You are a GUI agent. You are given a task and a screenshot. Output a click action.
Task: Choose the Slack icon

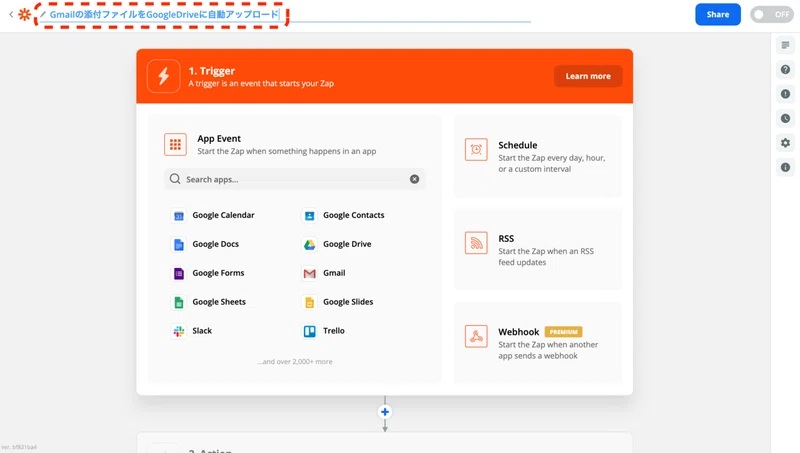click(179, 332)
